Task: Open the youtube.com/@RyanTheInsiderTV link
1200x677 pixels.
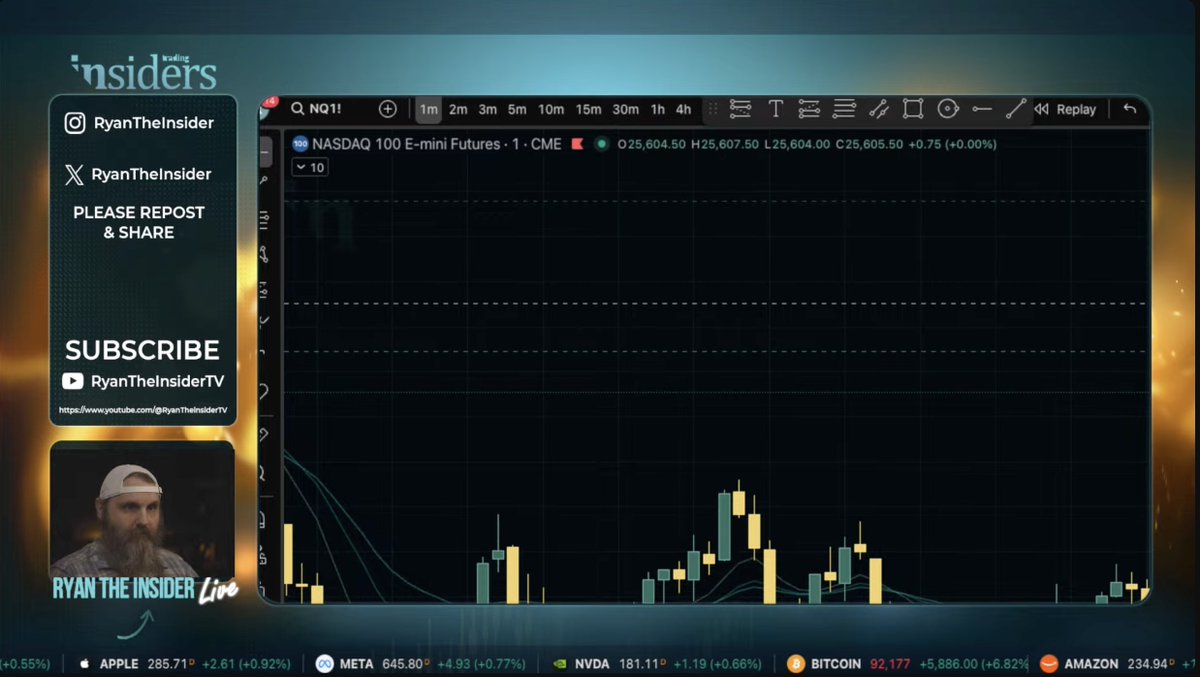Action: [143, 410]
